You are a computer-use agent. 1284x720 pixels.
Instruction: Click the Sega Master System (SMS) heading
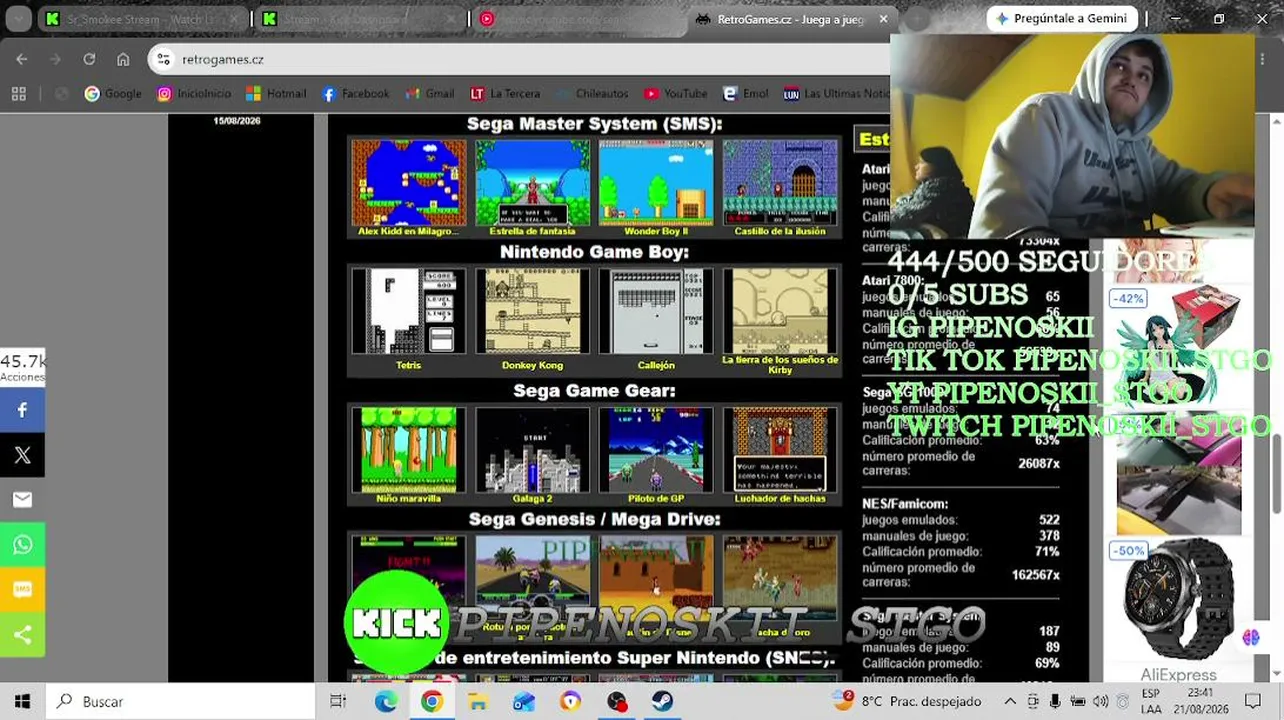[x=594, y=124]
